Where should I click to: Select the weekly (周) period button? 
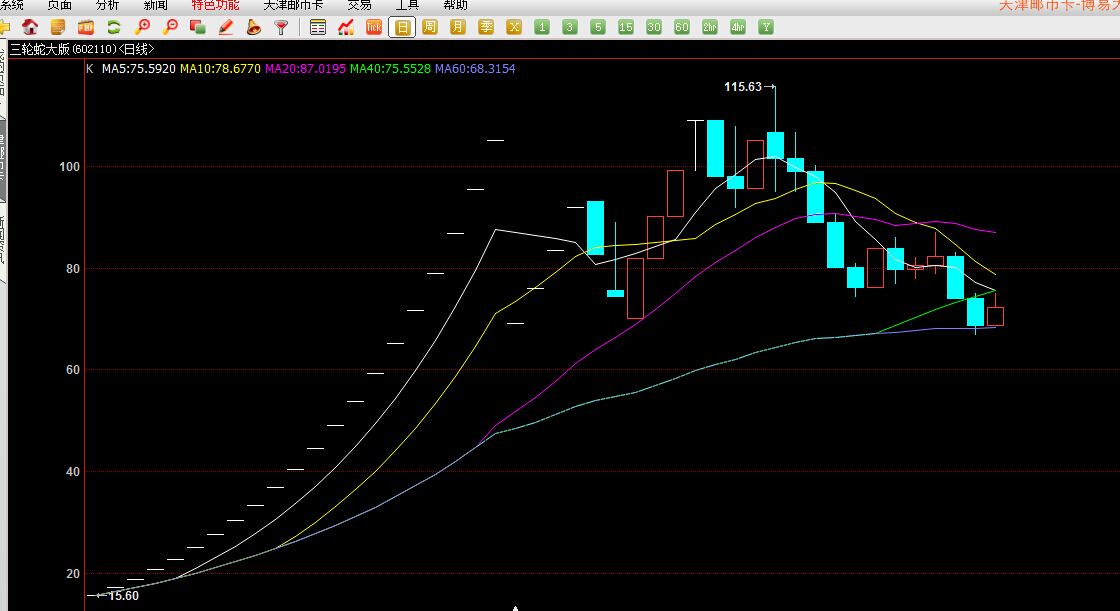[x=430, y=27]
